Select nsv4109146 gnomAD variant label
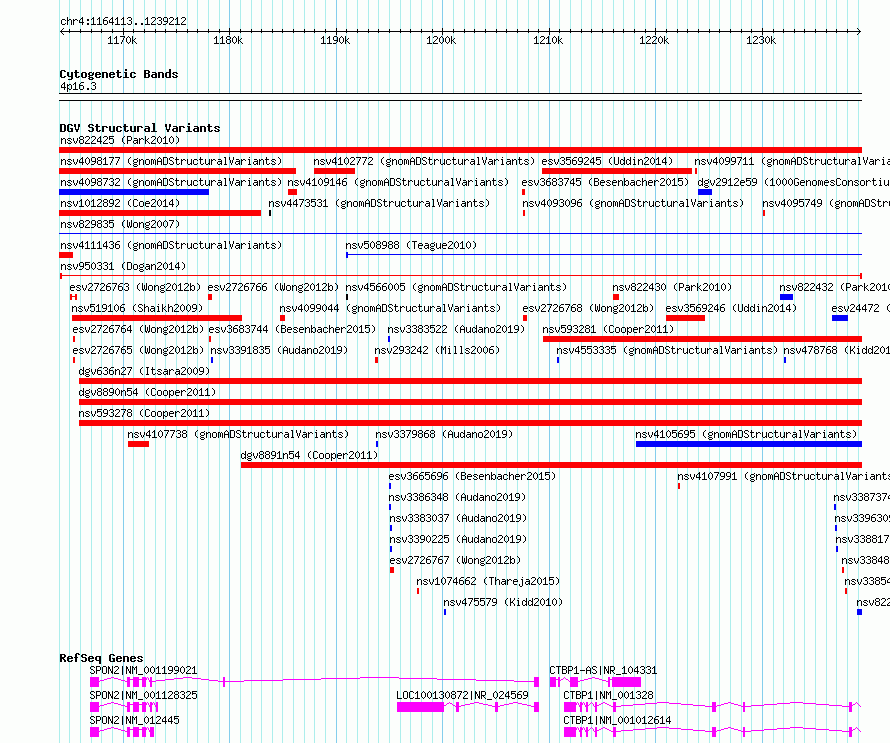The width and height of the screenshot is (890, 743). pos(398,182)
